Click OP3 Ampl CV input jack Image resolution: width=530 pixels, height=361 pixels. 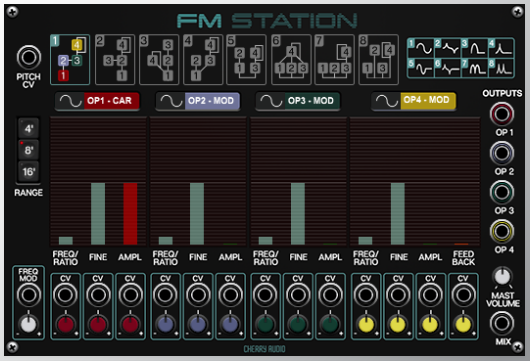pyautogui.click(x=330, y=295)
